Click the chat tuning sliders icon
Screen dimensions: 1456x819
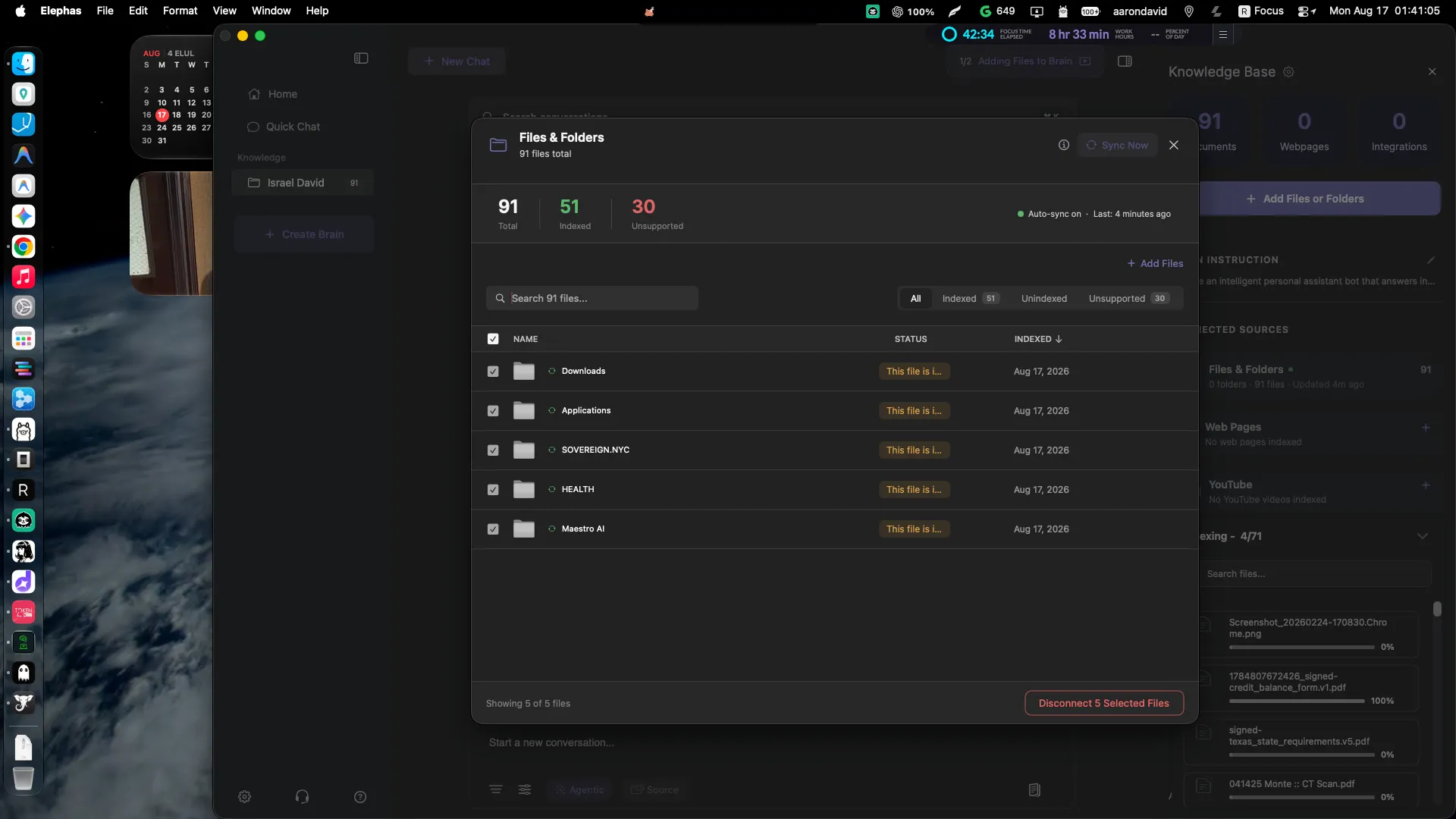[525, 789]
